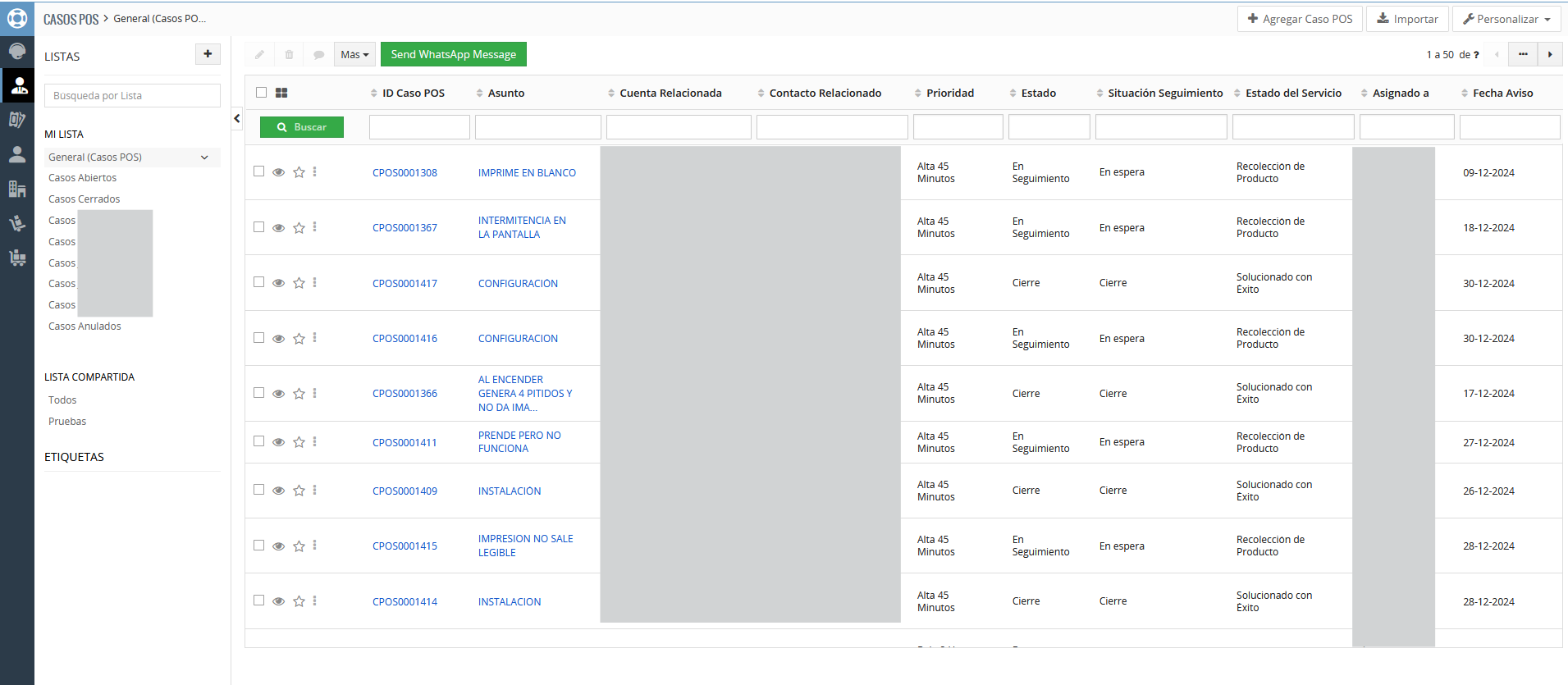Select the Casos Cerrados list

[x=84, y=199]
